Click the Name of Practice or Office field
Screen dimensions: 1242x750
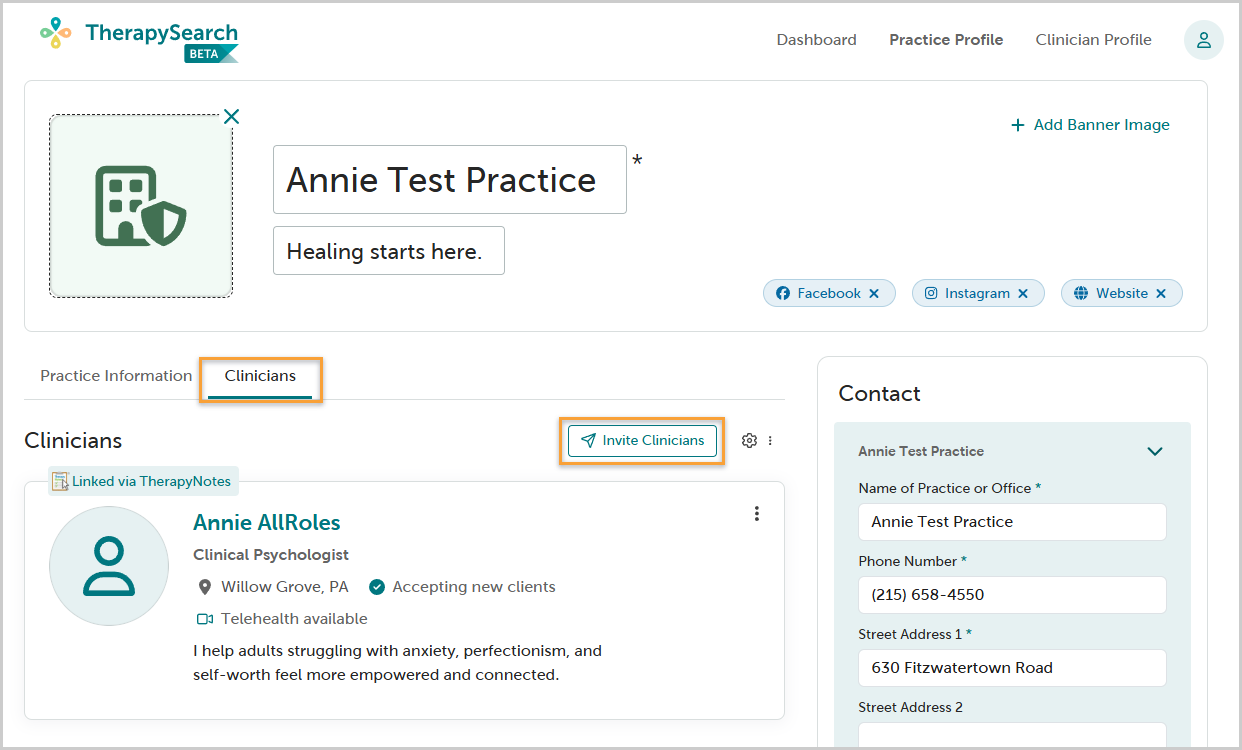(1012, 522)
